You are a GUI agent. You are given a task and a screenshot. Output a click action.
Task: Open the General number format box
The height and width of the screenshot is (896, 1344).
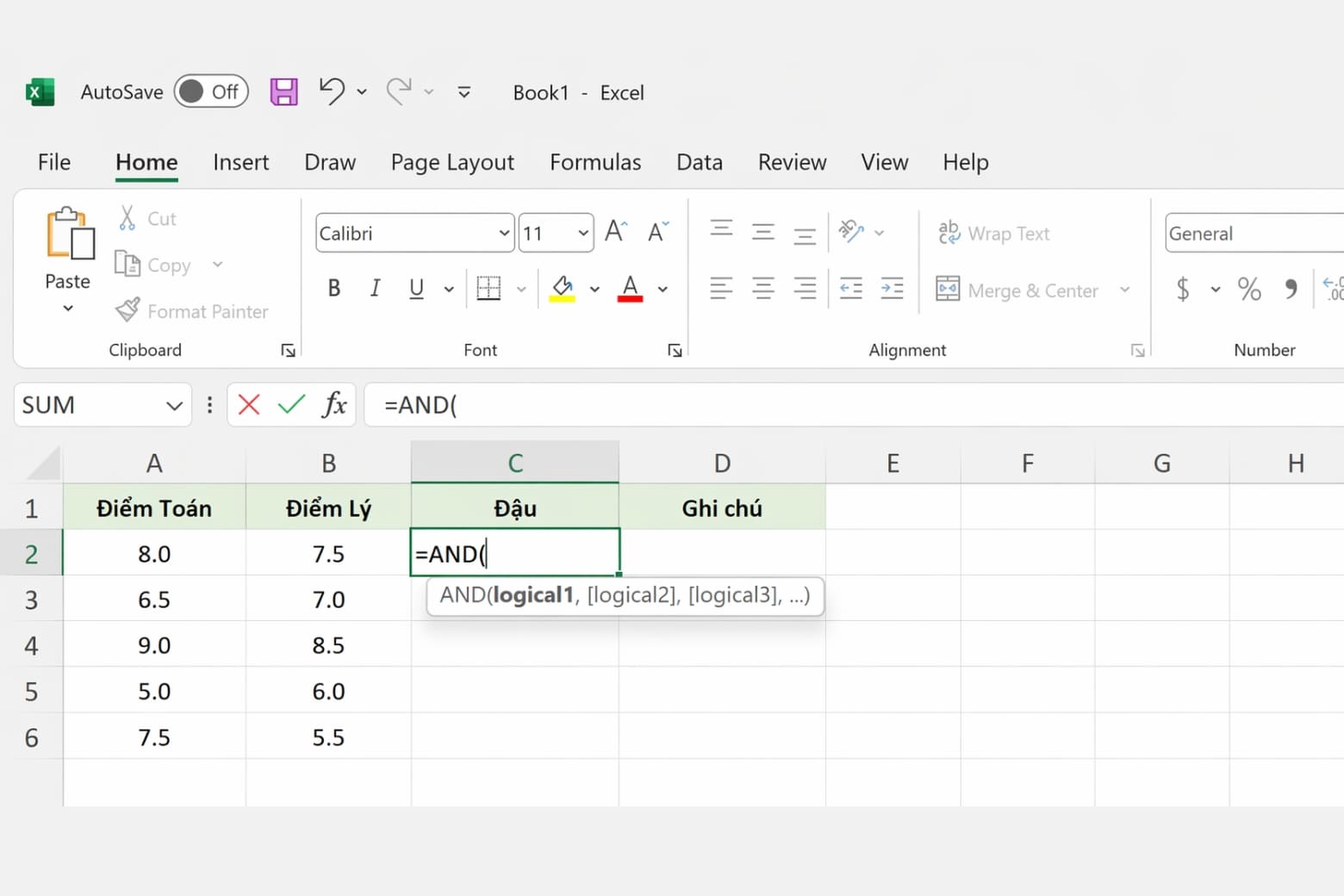[x=1254, y=233]
